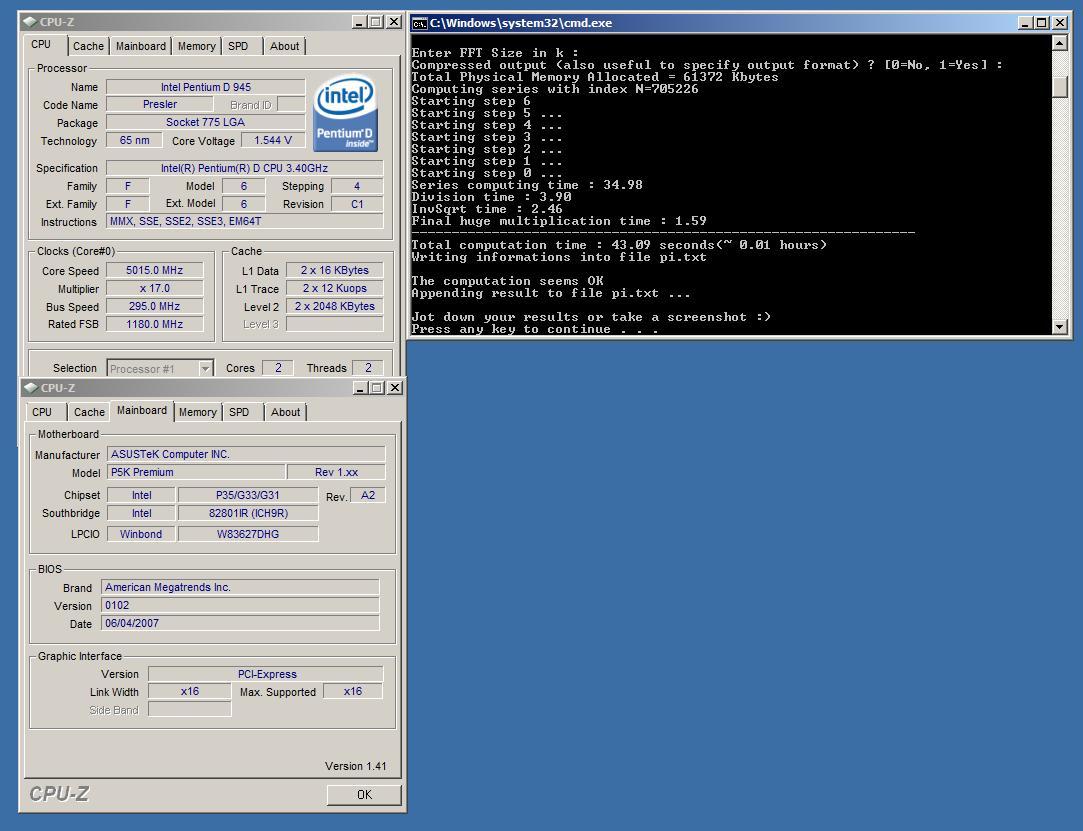The width and height of the screenshot is (1083, 831).
Task: Switch to the SPD tab in the lower CPU-Z window
Action: 239,412
